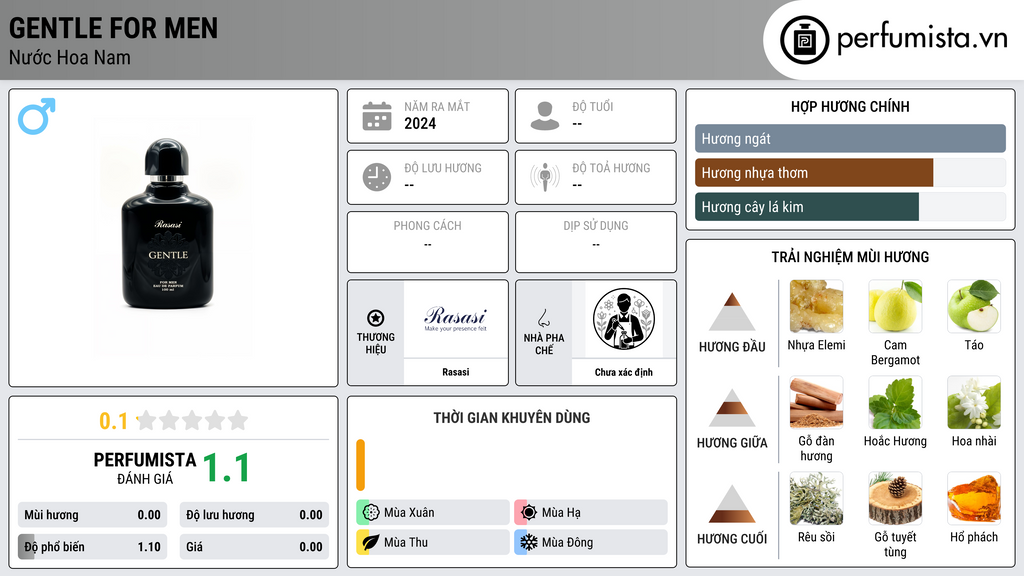Click the Mùa Đông snowflake icon
This screenshot has width=1024, height=576.
point(529,542)
